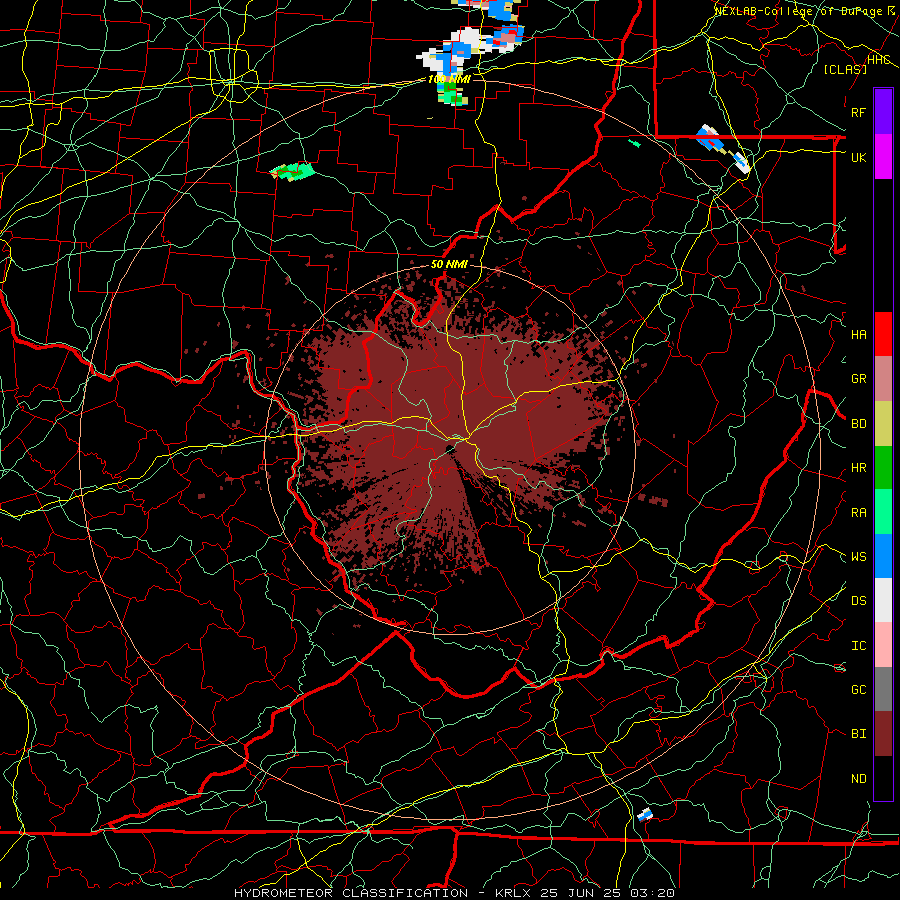
Task: Click the BI brown legend swatch
Action: (883, 734)
